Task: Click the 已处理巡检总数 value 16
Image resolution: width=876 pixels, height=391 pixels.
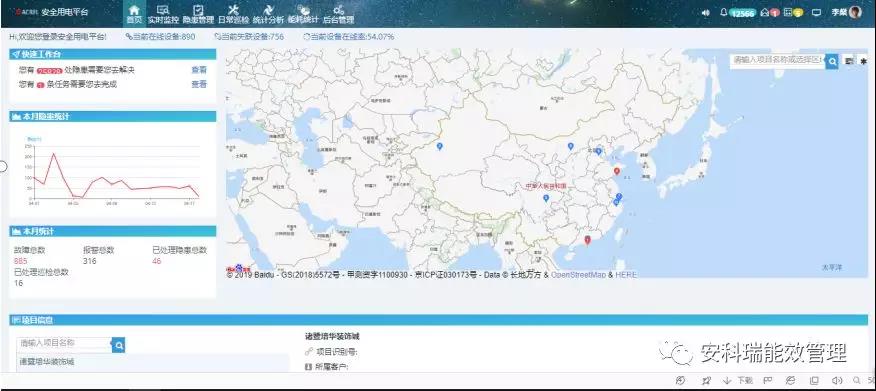Action: [x=18, y=283]
